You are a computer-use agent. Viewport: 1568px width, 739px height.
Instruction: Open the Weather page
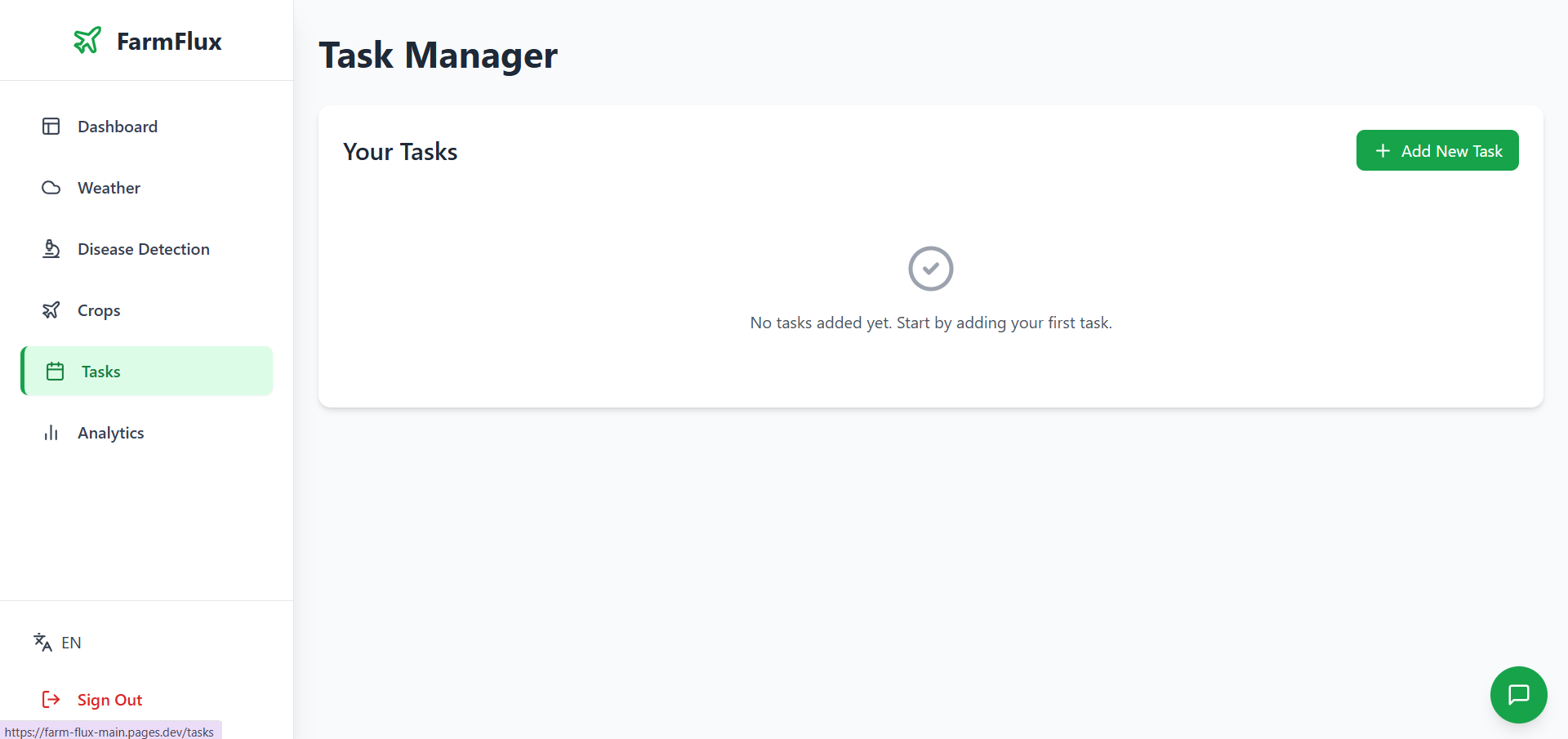109,188
